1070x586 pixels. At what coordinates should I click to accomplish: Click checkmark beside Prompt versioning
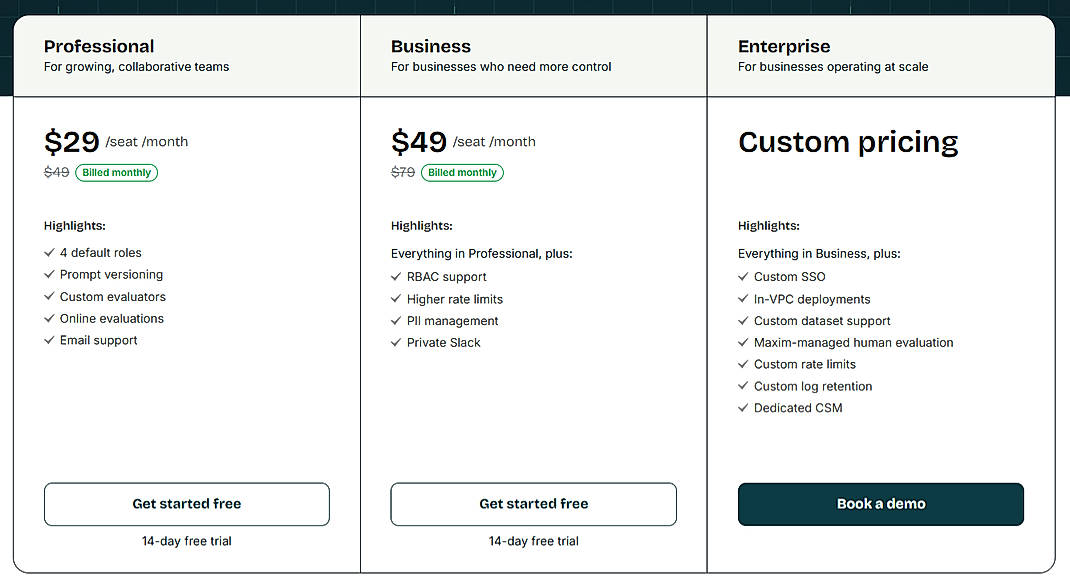pos(49,274)
